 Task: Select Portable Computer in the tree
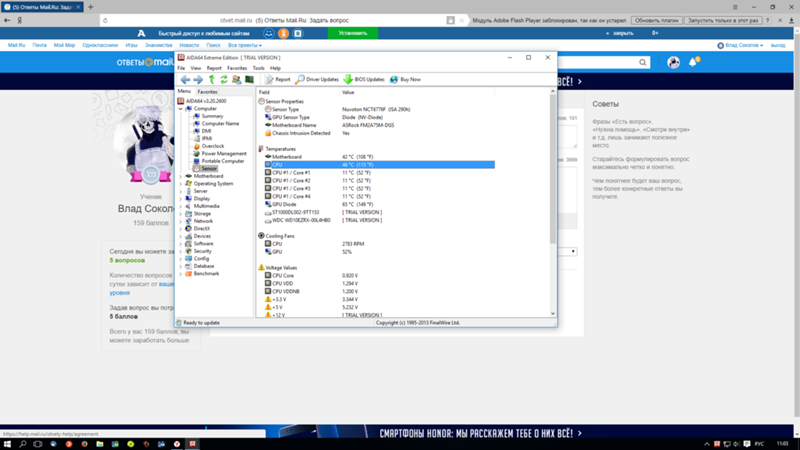(x=222, y=161)
